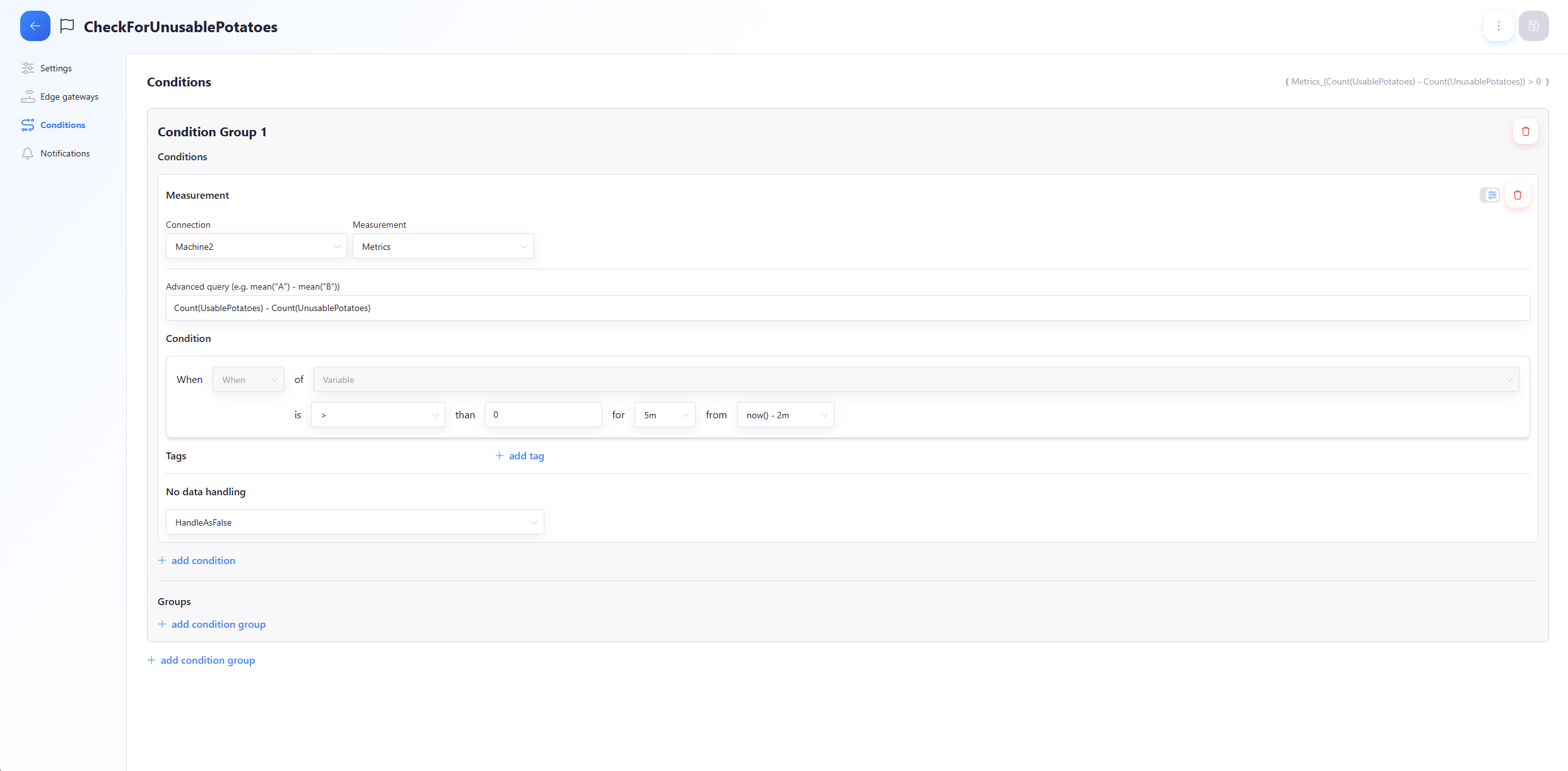Go back using the blue arrow button
The image size is (1568, 771).
coord(35,26)
